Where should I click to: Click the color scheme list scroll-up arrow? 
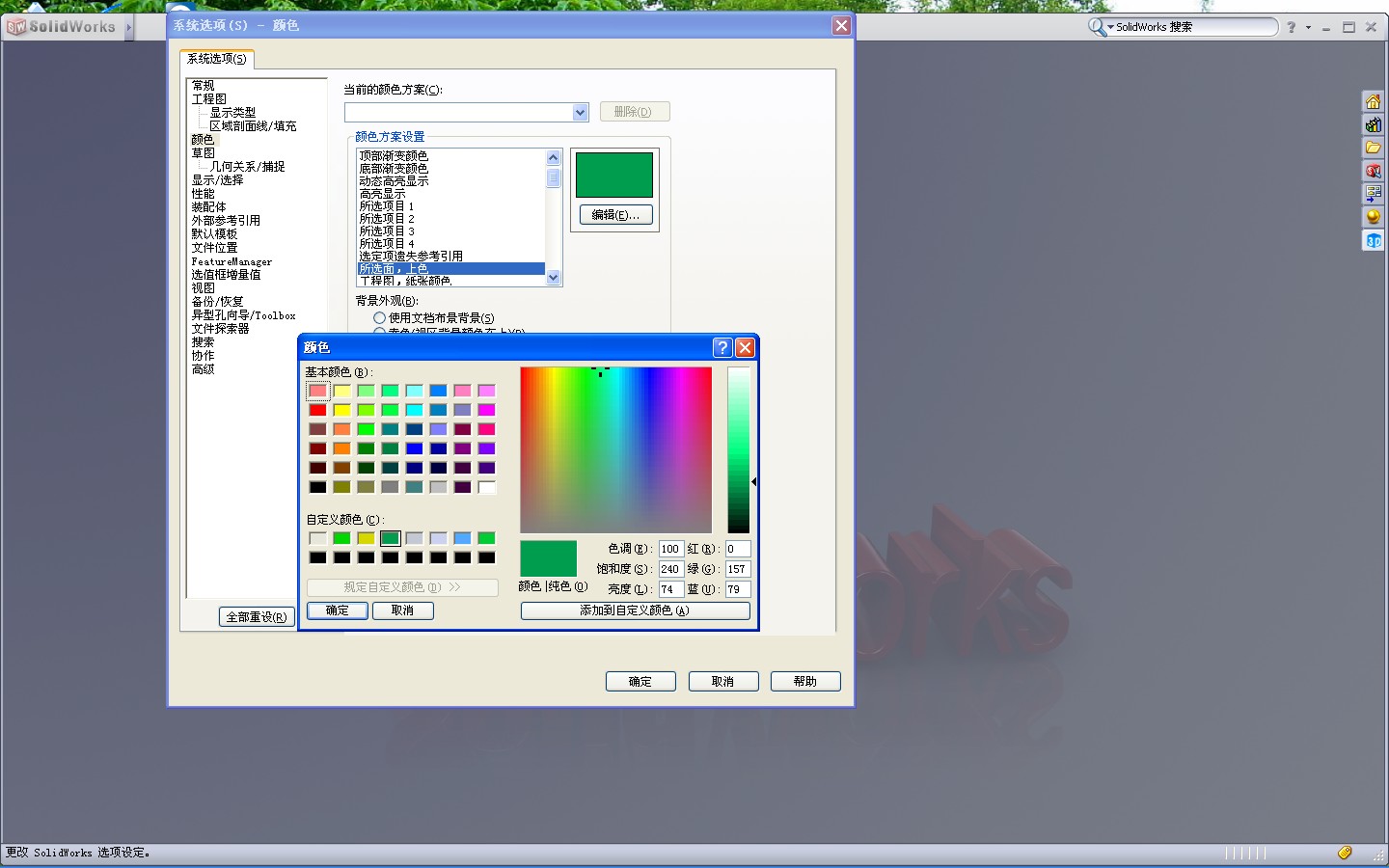point(553,157)
